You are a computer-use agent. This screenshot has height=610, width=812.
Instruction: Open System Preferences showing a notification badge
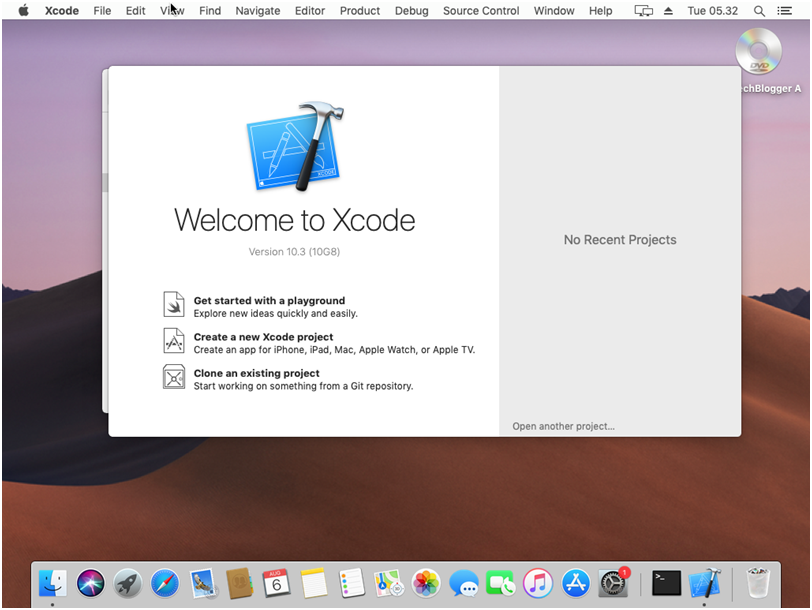click(x=612, y=583)
